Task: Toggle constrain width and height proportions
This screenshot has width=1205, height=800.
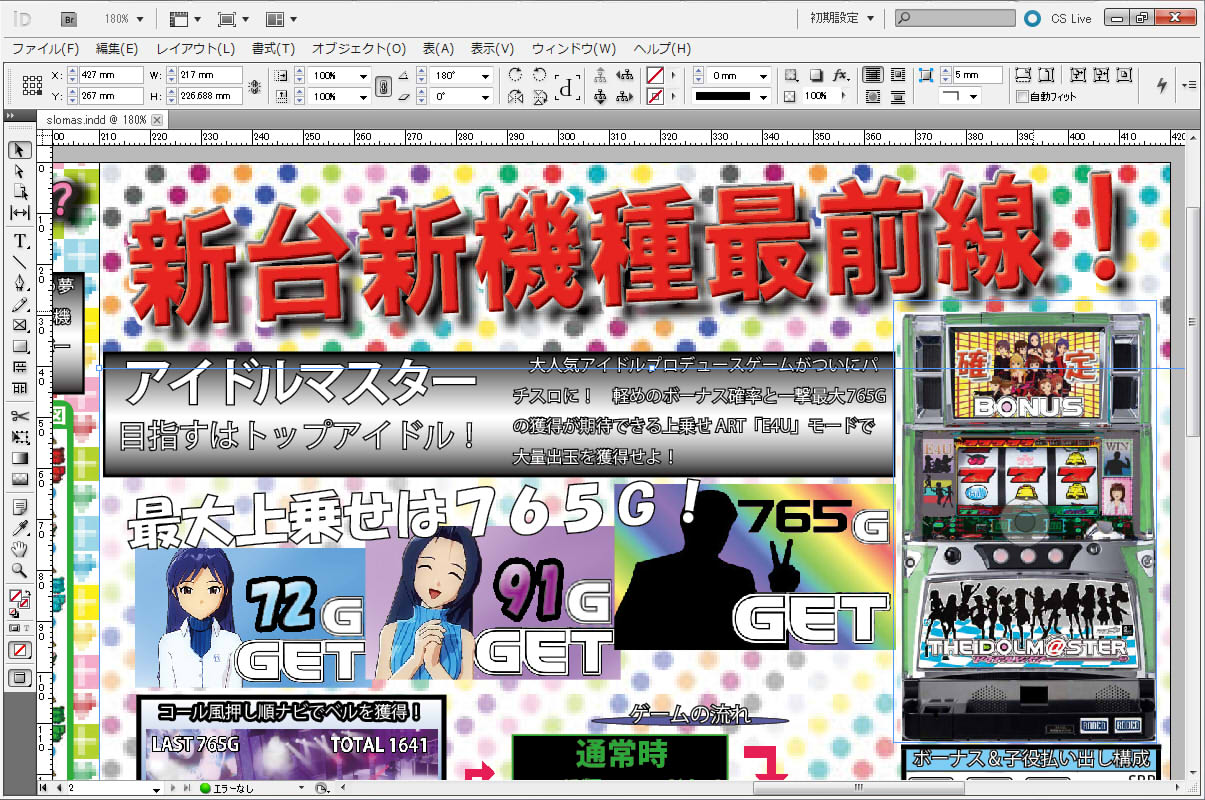Action: 253,86
